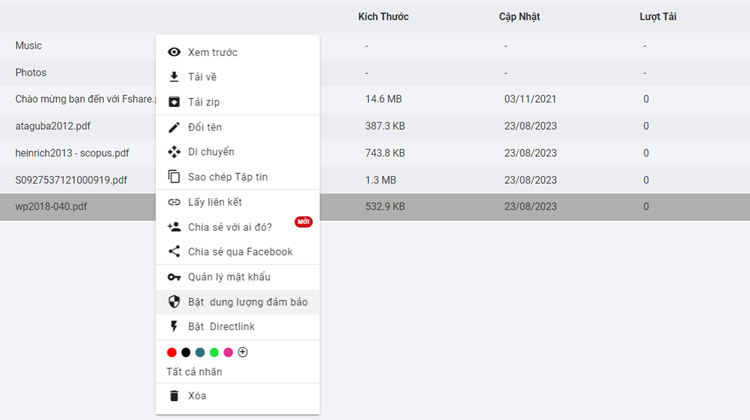Click the move arrows icon for Di chuyển
Image resolution: width=750 pixels, height=420 pixels.
[174, 152]
